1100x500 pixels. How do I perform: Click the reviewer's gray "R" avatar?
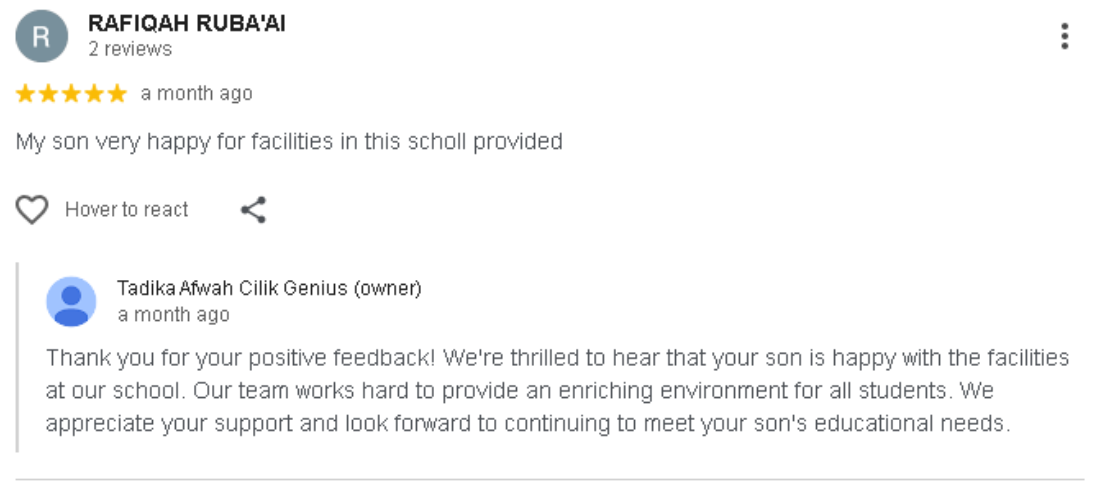(41, 37)
